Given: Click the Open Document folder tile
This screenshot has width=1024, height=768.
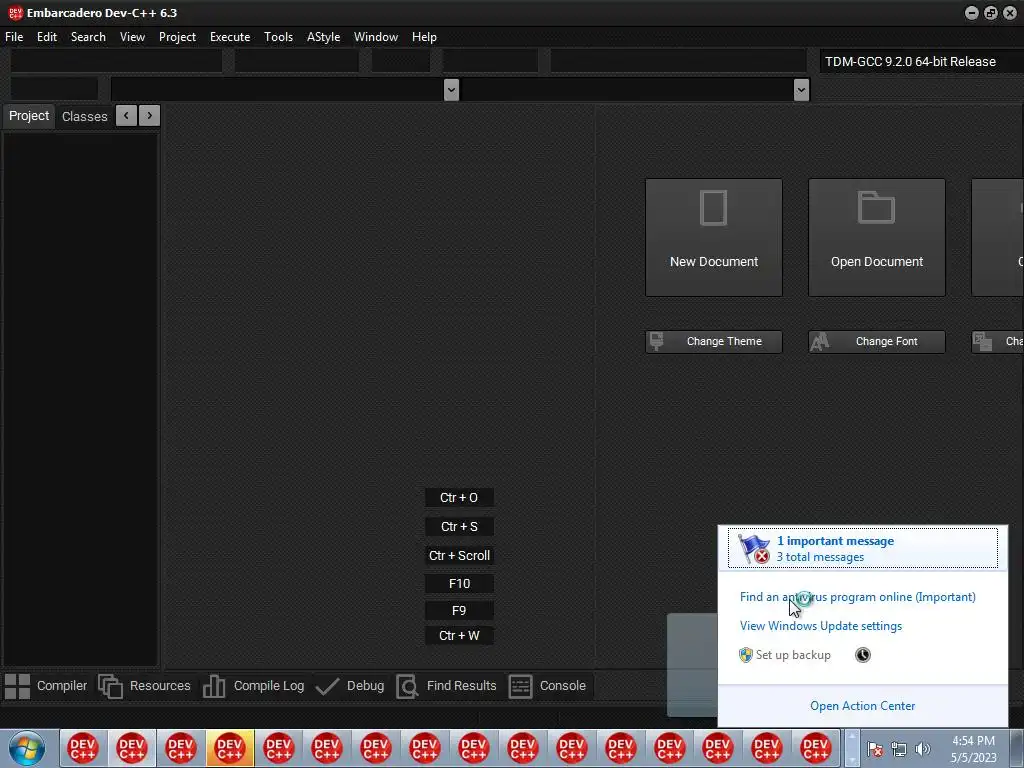Looking at the screenshot, I should click(x=876, y=237).
